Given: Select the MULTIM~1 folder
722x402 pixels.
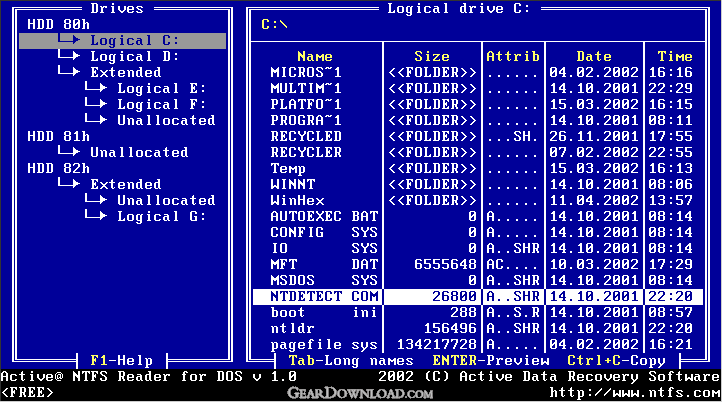Looking at the screenshot, I should tap(306, 88).
